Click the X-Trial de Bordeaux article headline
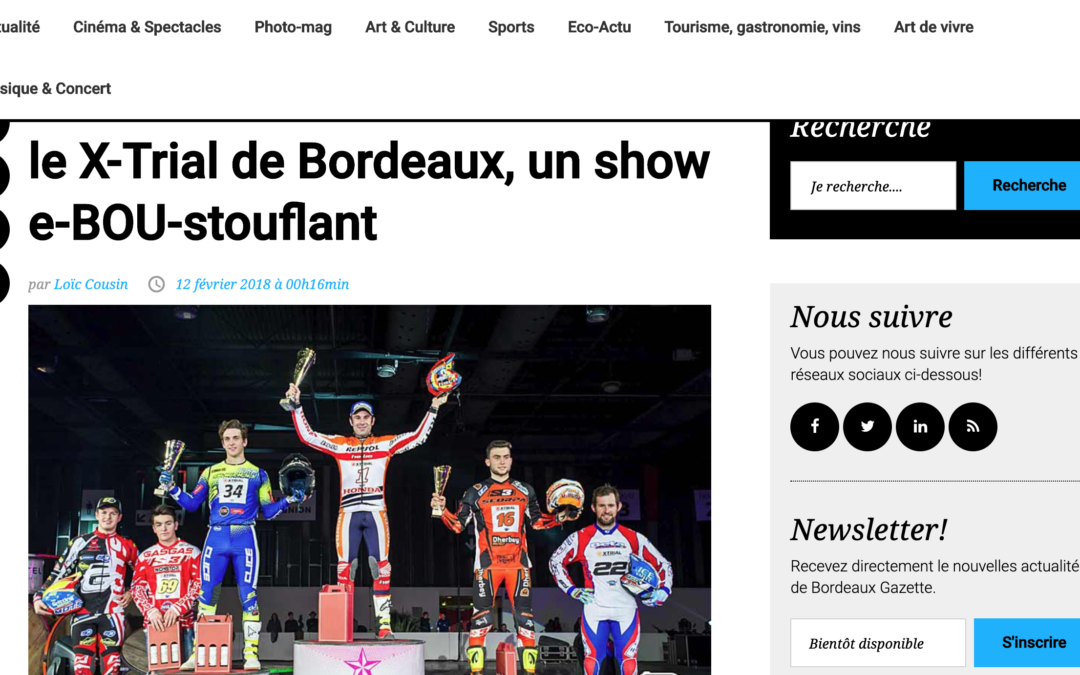This screenshot has width=1080, height=675. [x=368, y=191]
